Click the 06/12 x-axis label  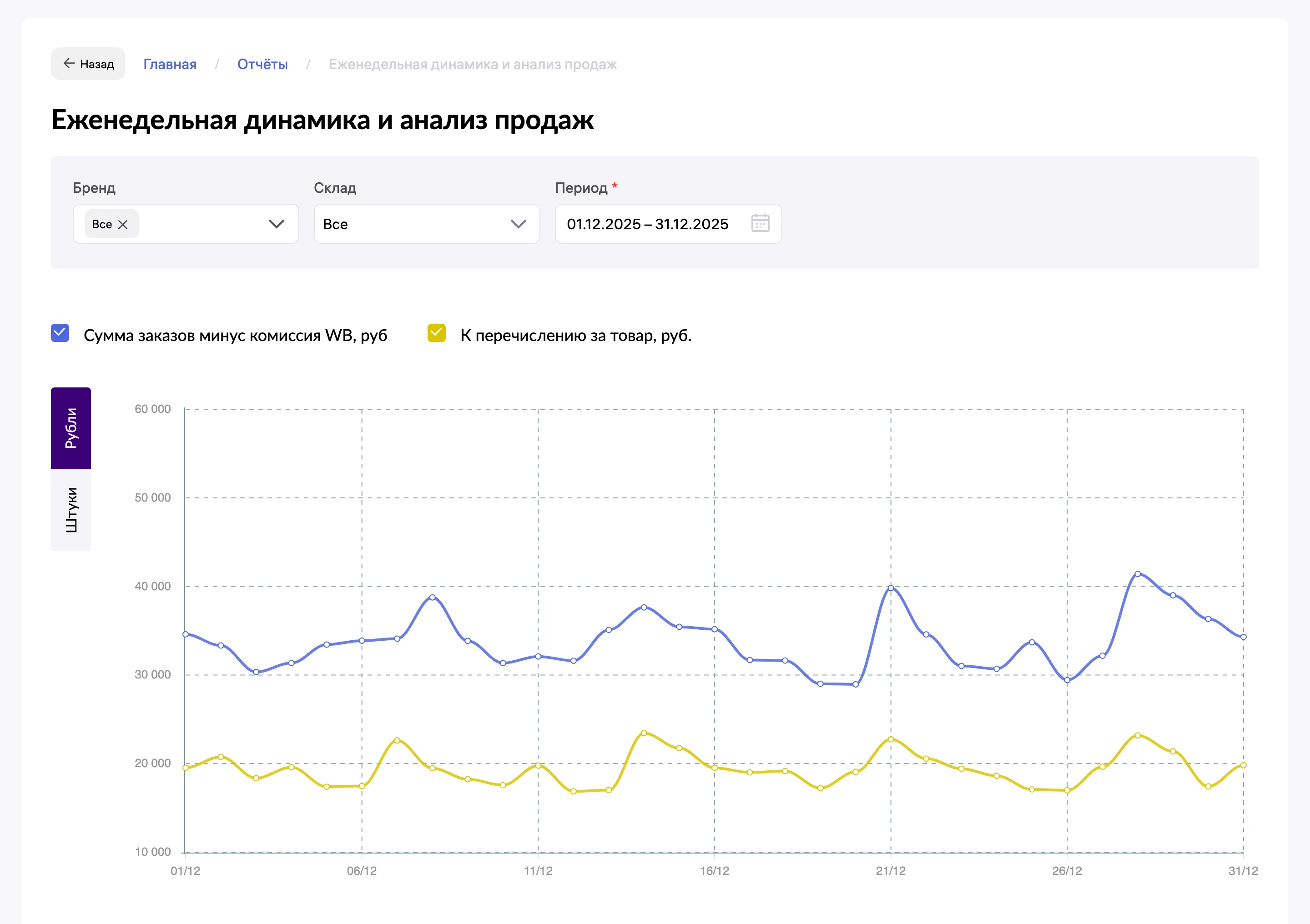pyautogui.click(x=362, y=871)
